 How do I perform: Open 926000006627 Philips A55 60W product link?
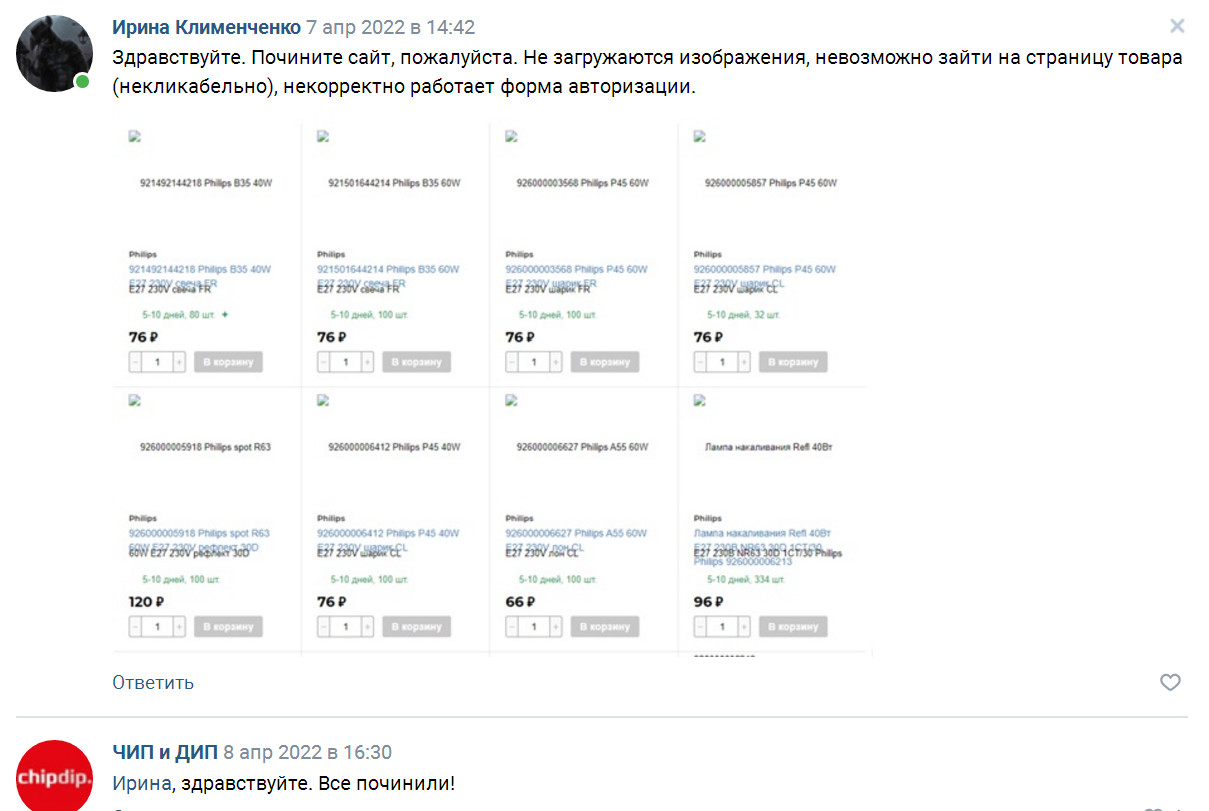click(576, 533)
